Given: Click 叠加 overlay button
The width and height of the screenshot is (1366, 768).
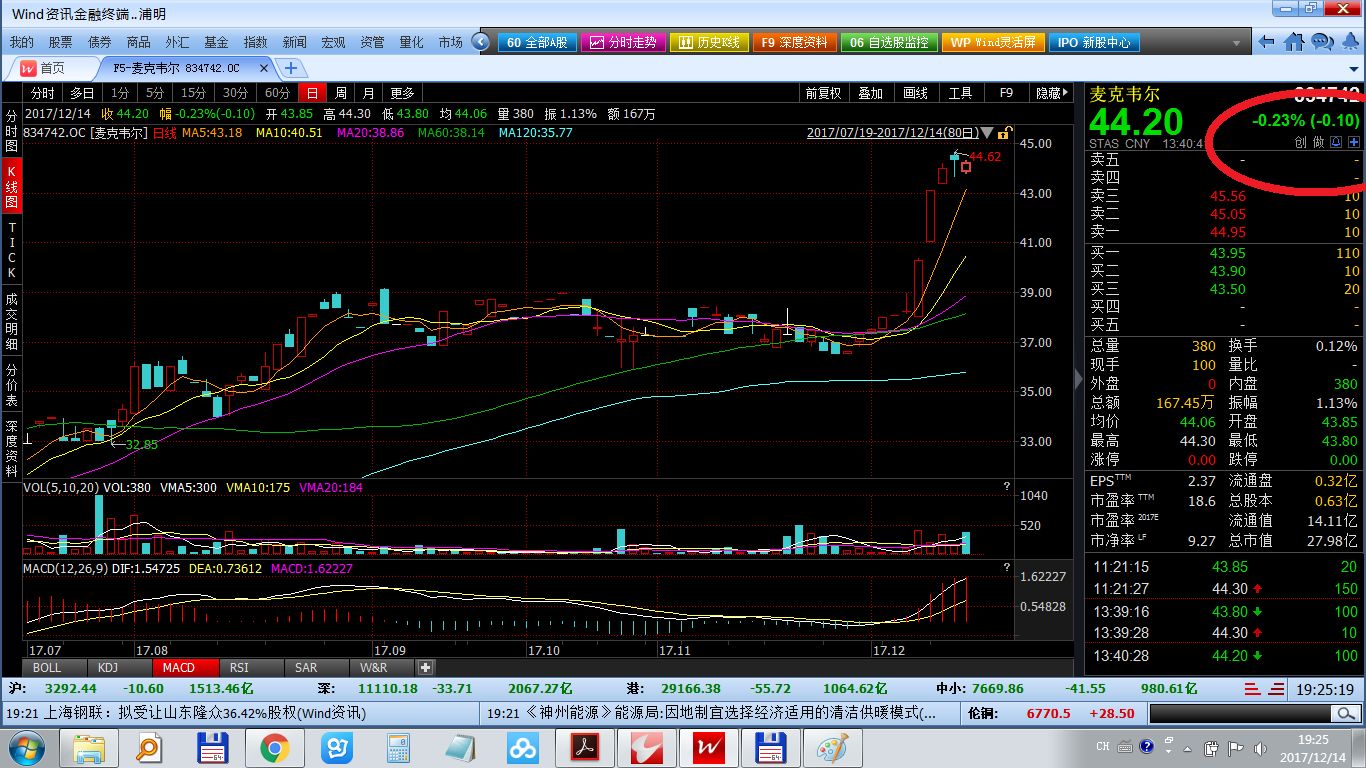Looking at the screenshot, I should tap(870, 93).
